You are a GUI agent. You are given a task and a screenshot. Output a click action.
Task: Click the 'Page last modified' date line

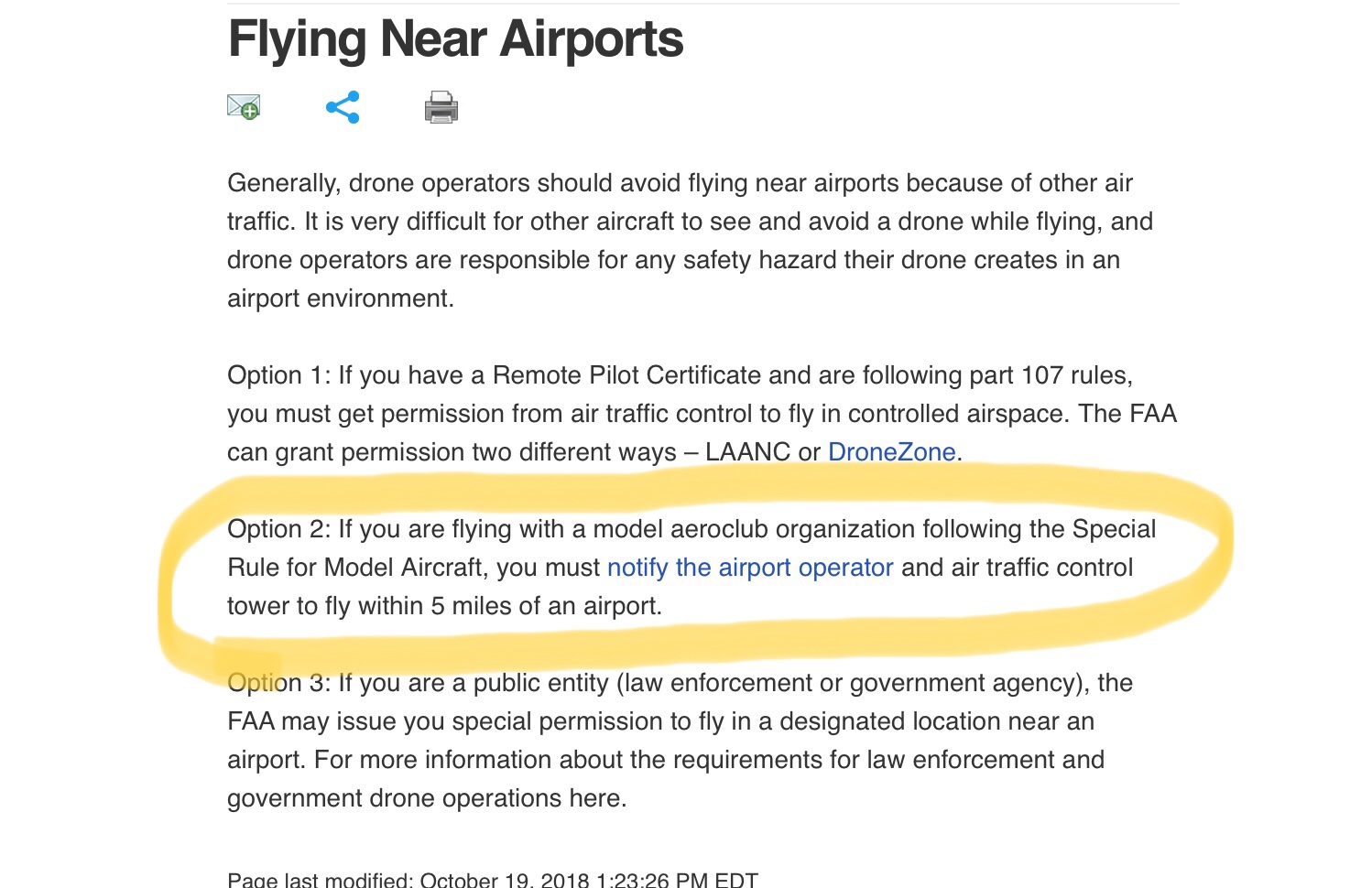(x=493, y=880)
